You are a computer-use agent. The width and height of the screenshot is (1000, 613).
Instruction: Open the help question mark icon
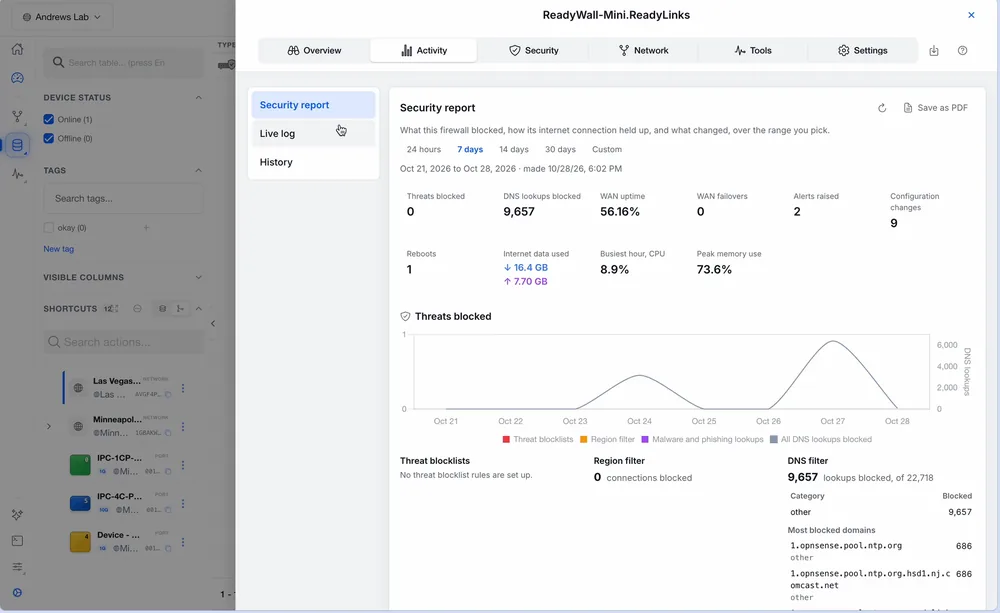962,50
